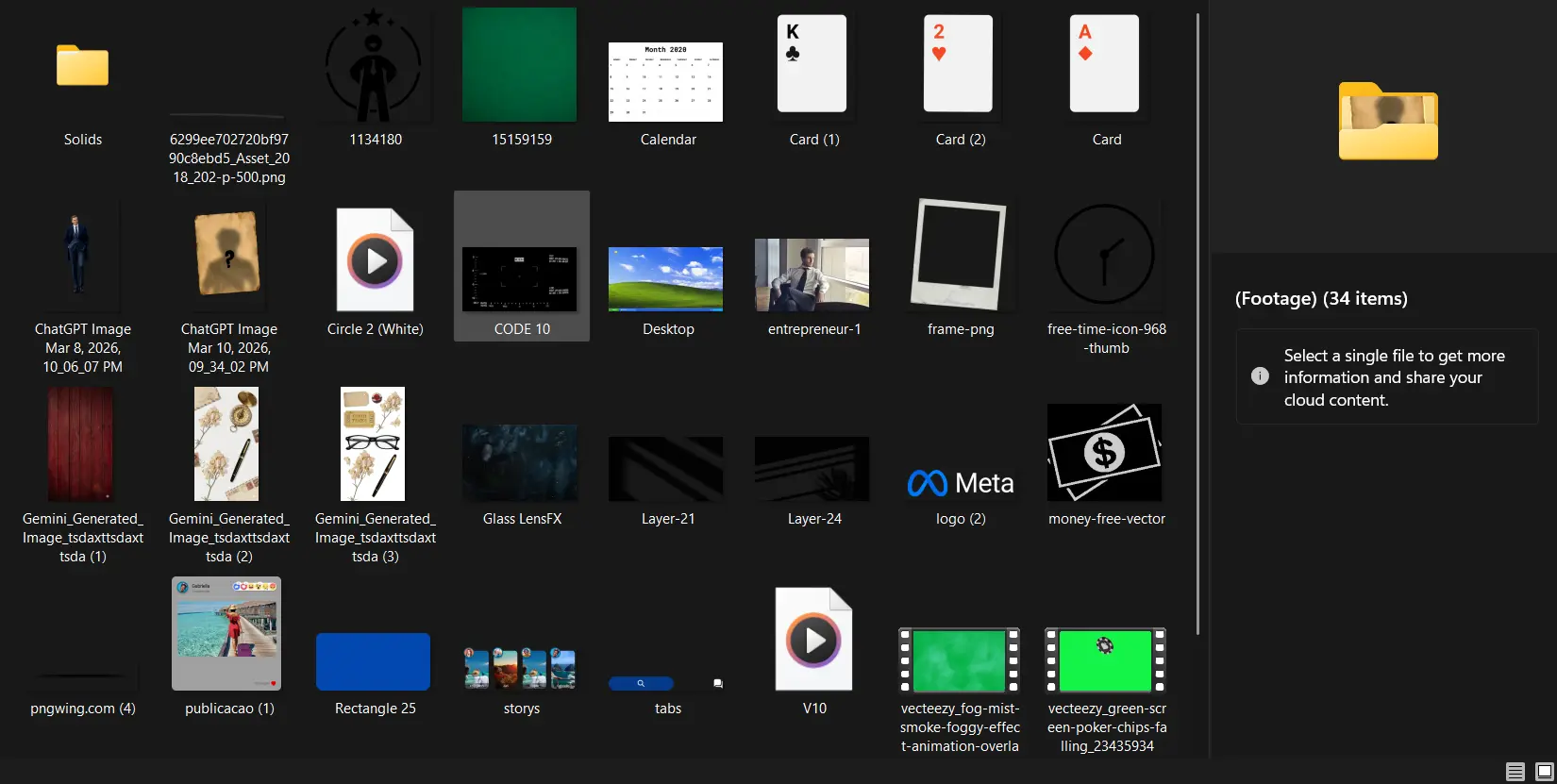This screenshot has height=784, width=1557.
Task: Click the info icon in details pane
Action: (x=1260, y=375)
